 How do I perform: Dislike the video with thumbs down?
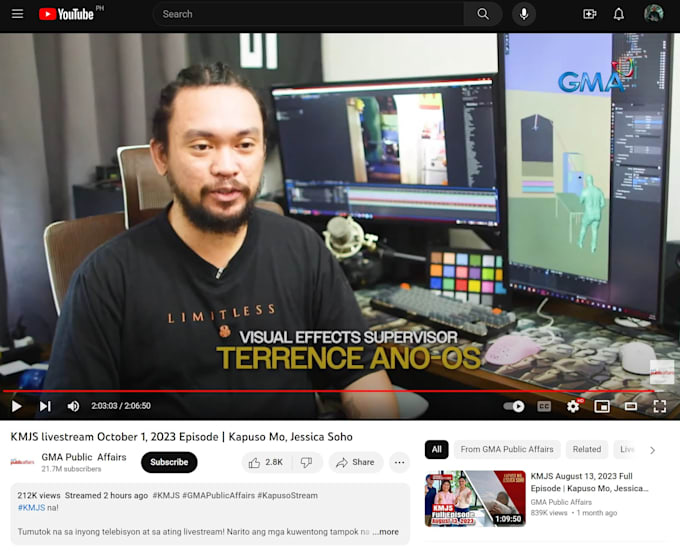point(307,463)
